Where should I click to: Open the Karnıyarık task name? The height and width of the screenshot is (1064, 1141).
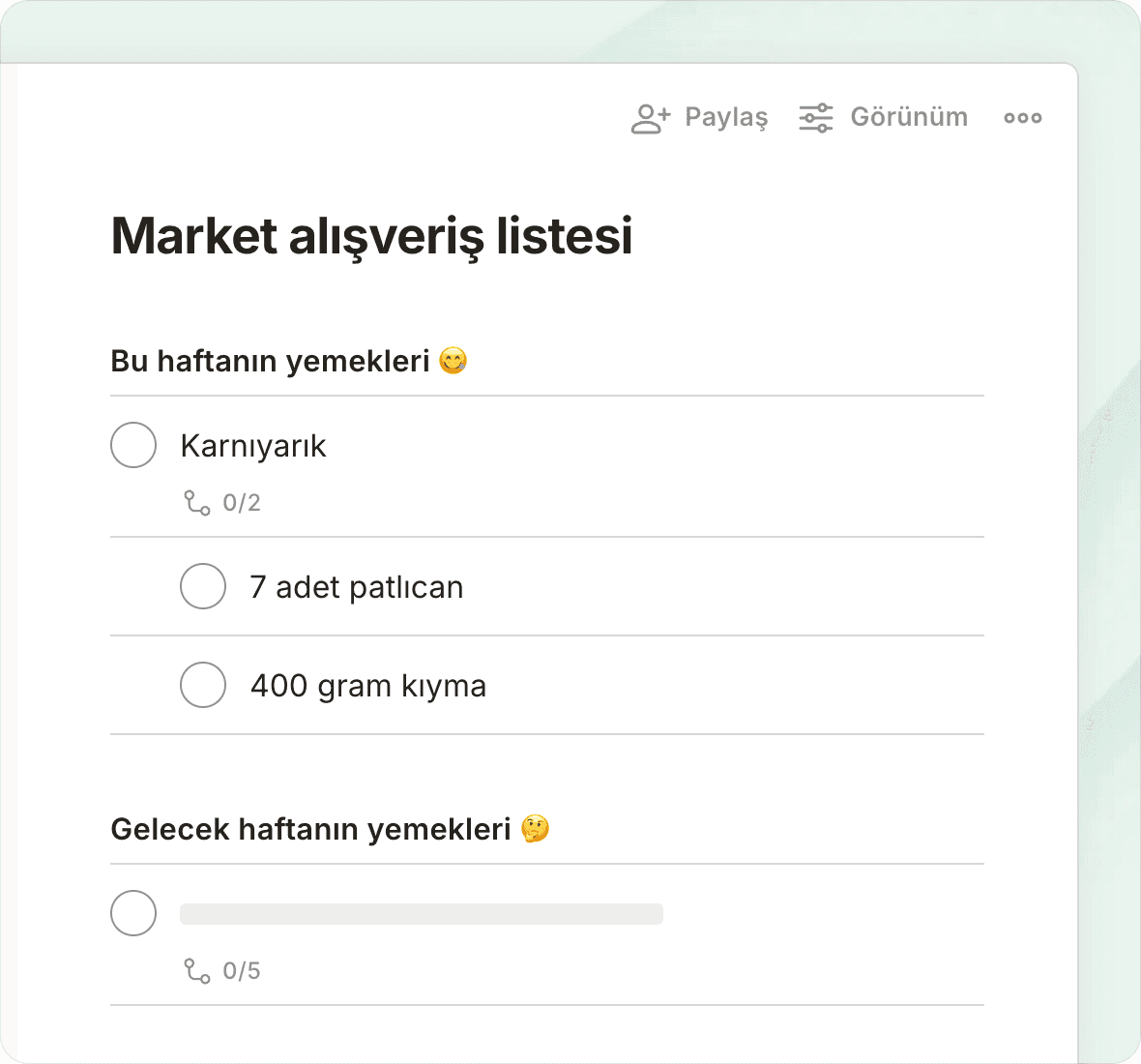pyautogui.click(x=253, y=446)
